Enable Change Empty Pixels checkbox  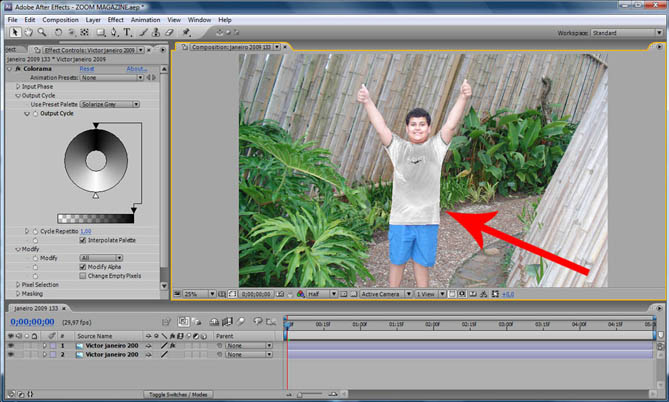click(83, 275)
